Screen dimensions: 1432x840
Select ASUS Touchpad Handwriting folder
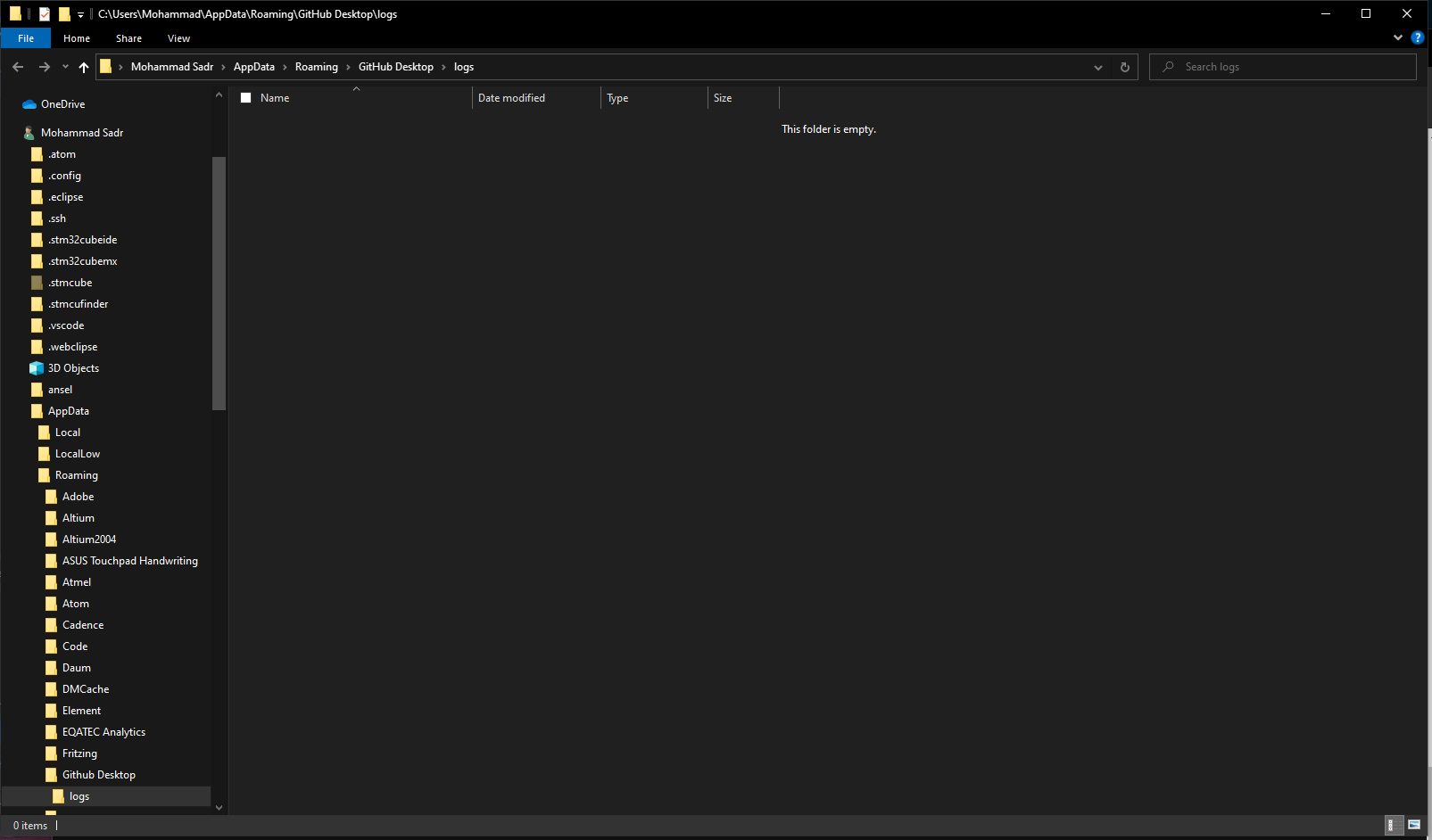tap(130, 561)
